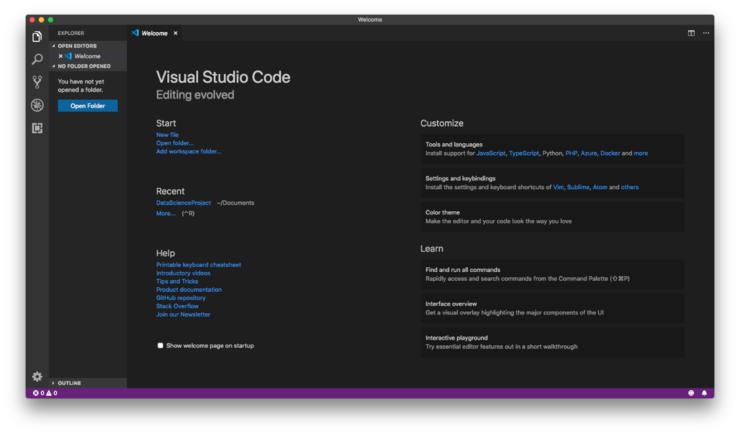
Task: Click the errors count in status bar
Action: pyautogui.click(x=39, y=393)
